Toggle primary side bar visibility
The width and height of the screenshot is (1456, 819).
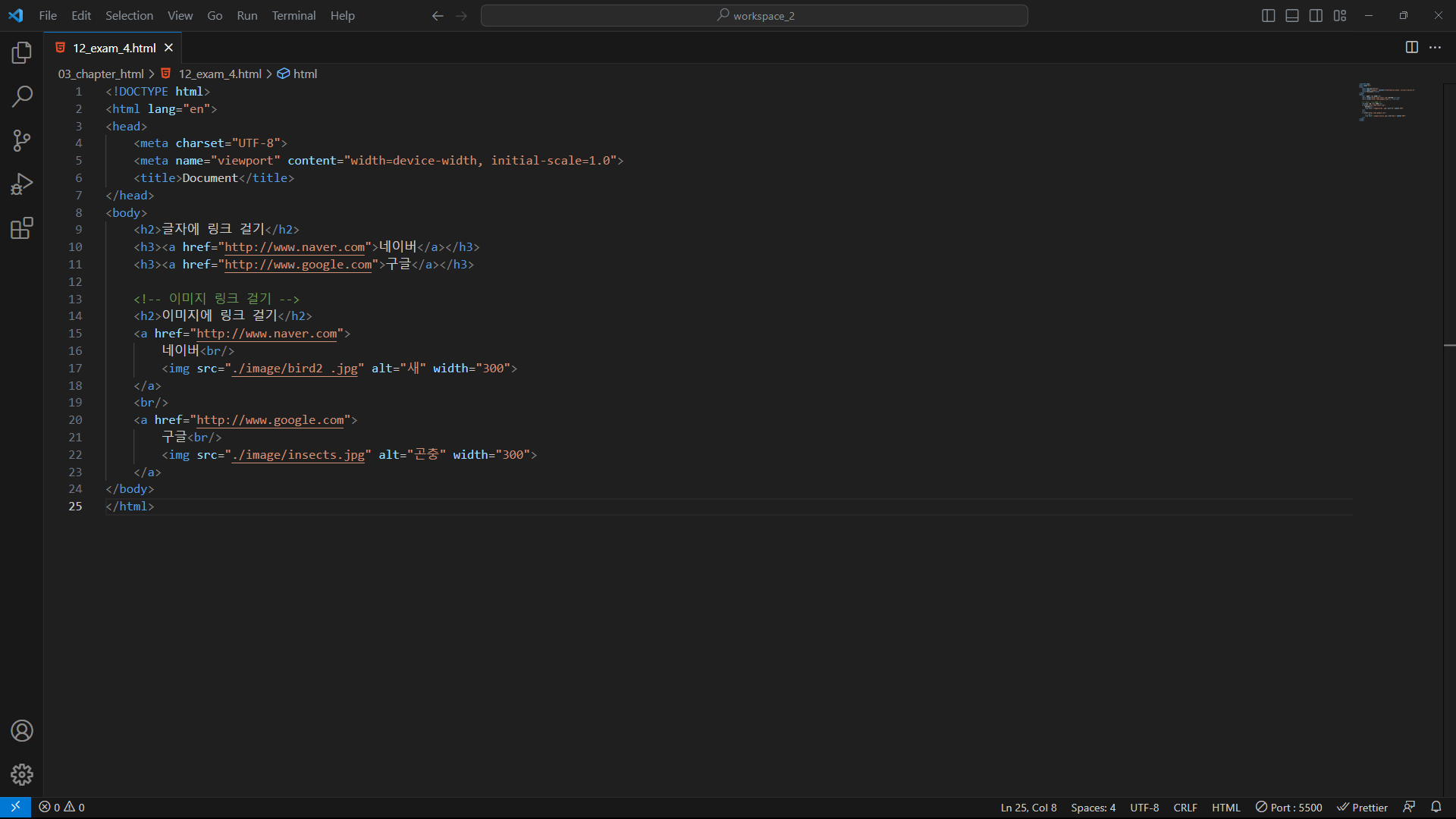pyautogui.click(x=1268, y=15)
